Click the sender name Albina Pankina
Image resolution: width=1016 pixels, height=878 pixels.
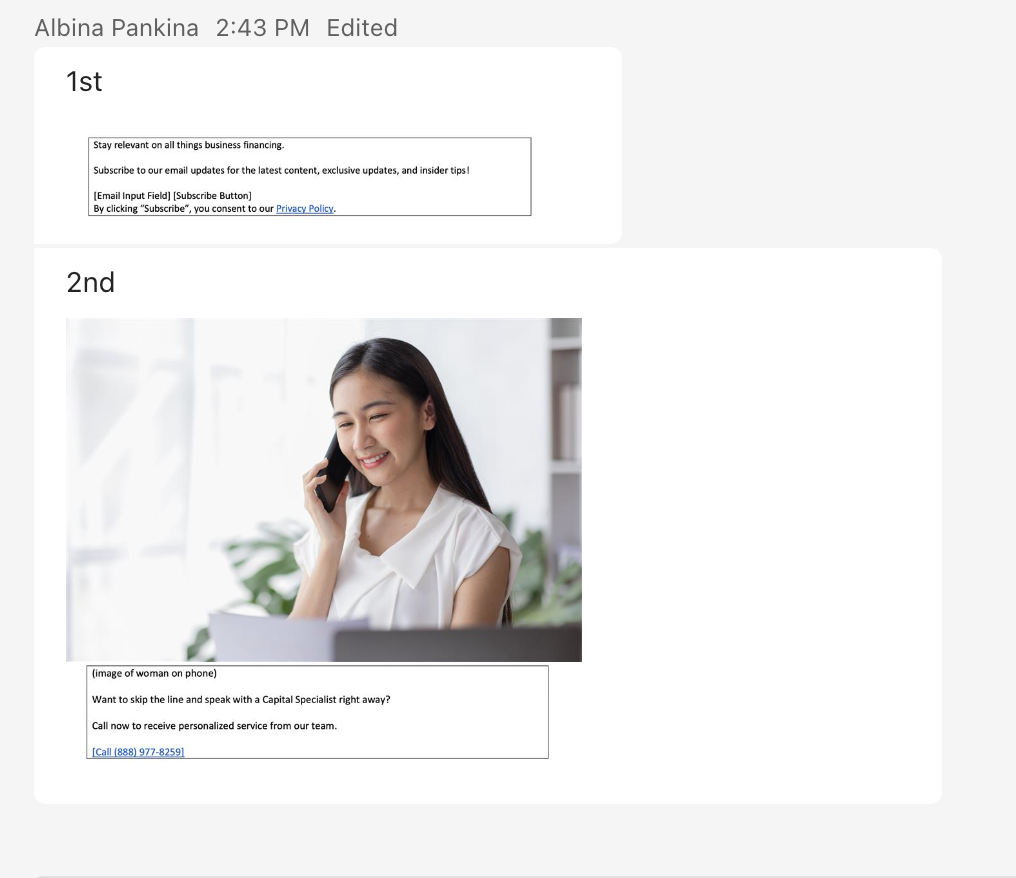point(117,28)
